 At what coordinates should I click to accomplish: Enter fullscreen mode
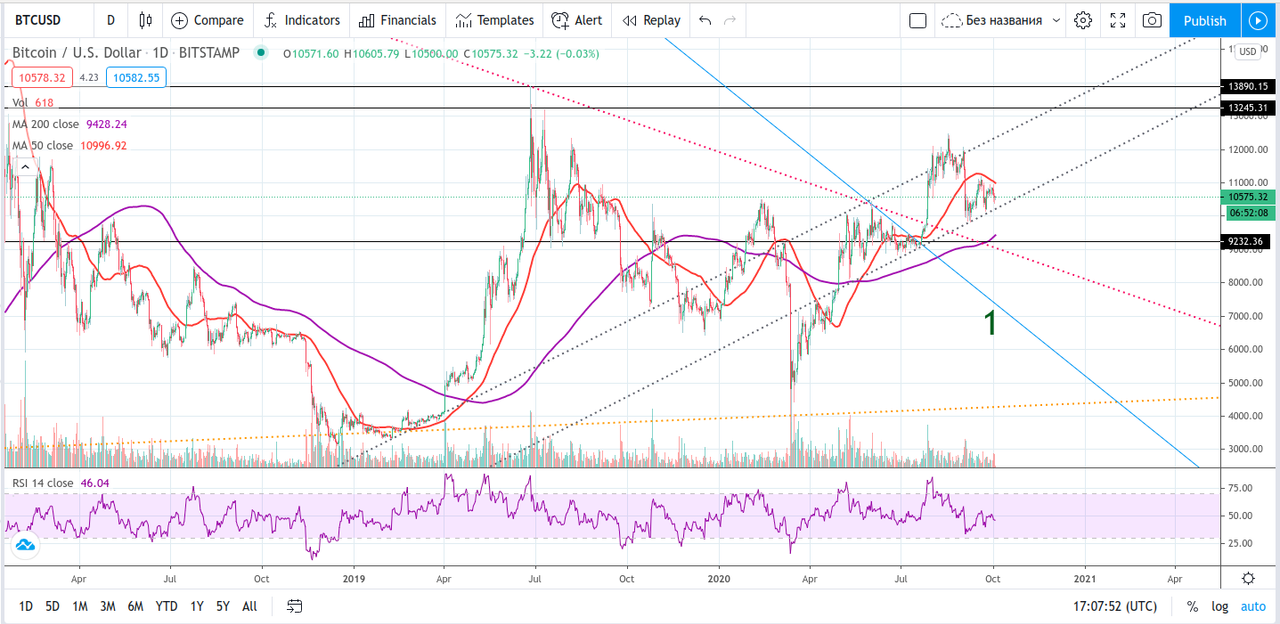pos(1118,20)
